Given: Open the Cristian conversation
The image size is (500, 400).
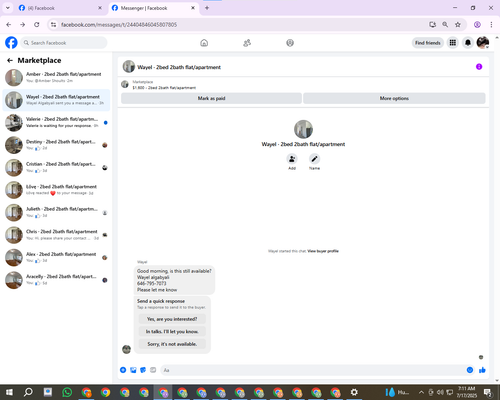Looking at the screenshot, I should pyautogui.click(x=56, y=167).
